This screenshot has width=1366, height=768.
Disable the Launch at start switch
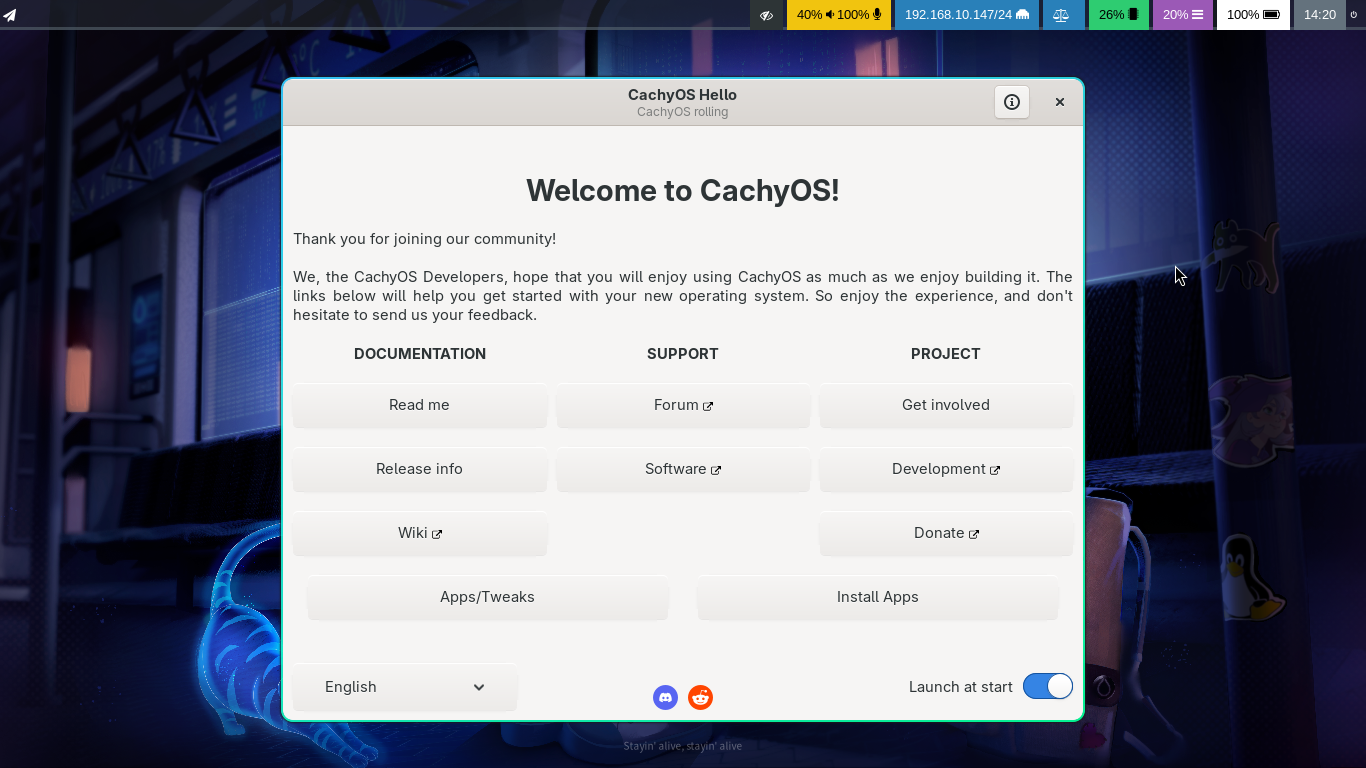(1048, 686)
